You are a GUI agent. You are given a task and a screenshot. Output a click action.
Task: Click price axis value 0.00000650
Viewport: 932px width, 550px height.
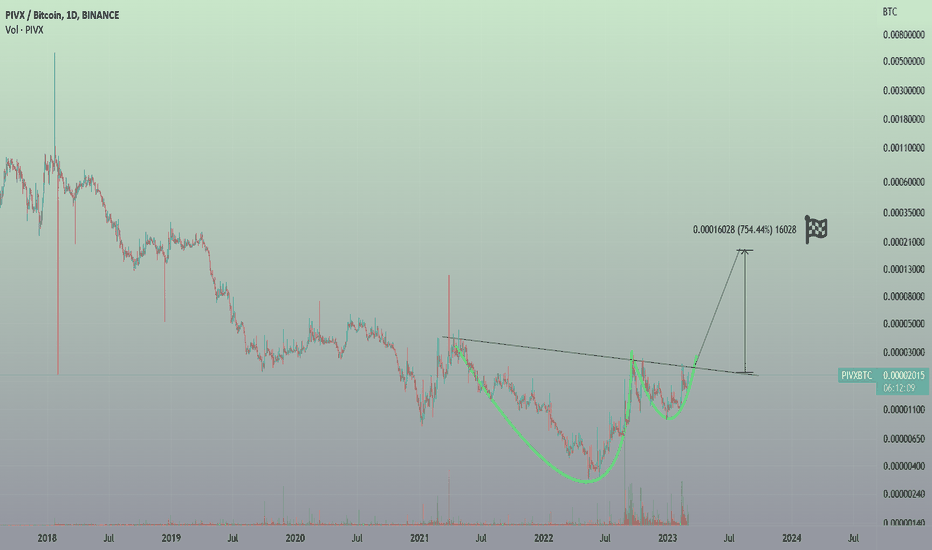pyautogui.click(x=903, y=439)
